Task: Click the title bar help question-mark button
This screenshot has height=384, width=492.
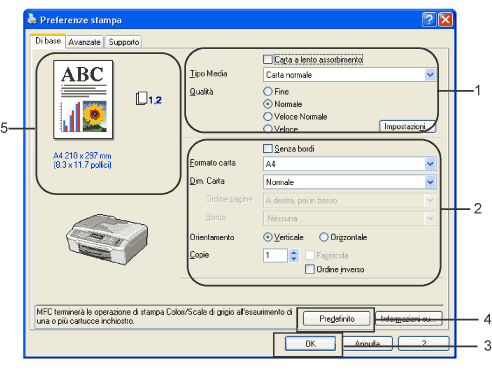Action: [x=429, y=20]
